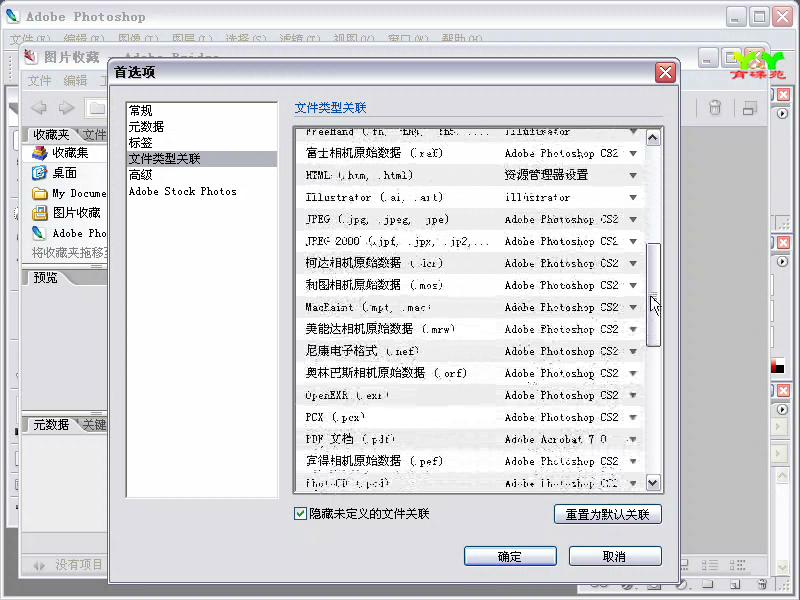This screenshot has height=600, width=800.
Task: Click file list scrollbar up arrow
Action: click(x=653, y=138)
